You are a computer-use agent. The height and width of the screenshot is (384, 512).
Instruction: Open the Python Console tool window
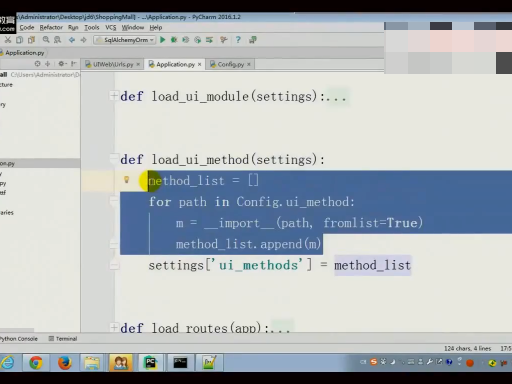19,339
